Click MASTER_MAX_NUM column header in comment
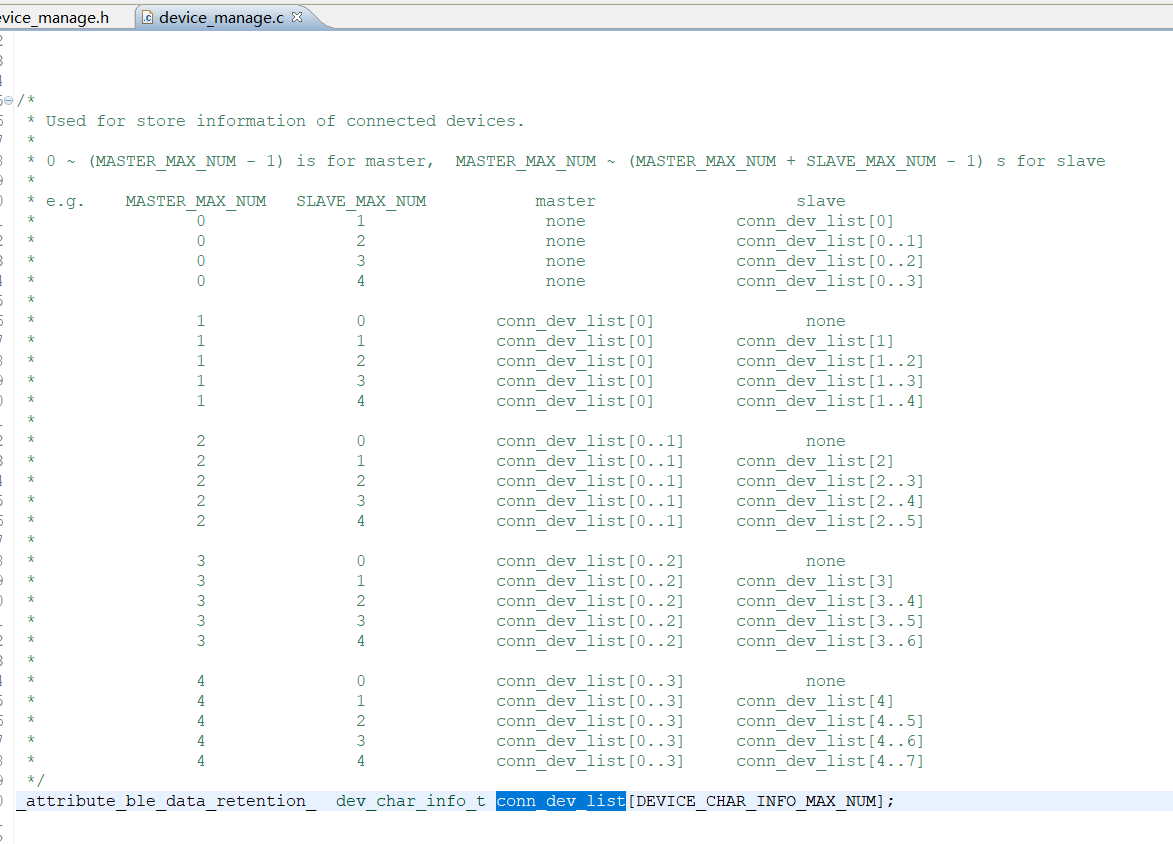This screenshot has height=844, width=1173. coord(195,200)
